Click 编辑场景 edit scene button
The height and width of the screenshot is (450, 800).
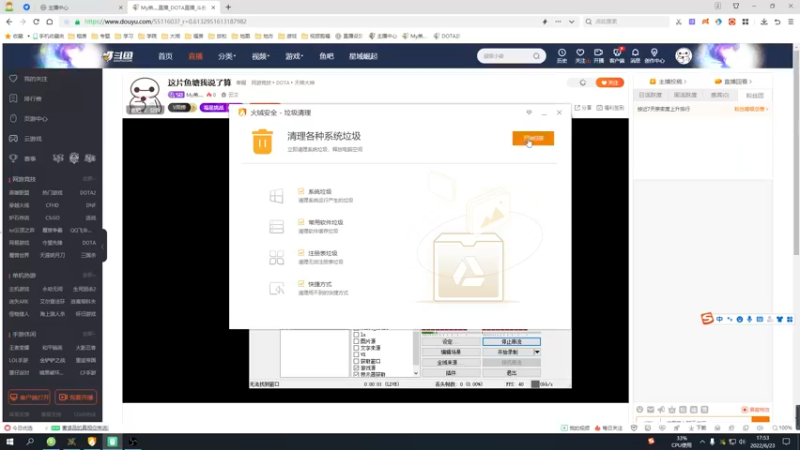click(450, 352)
